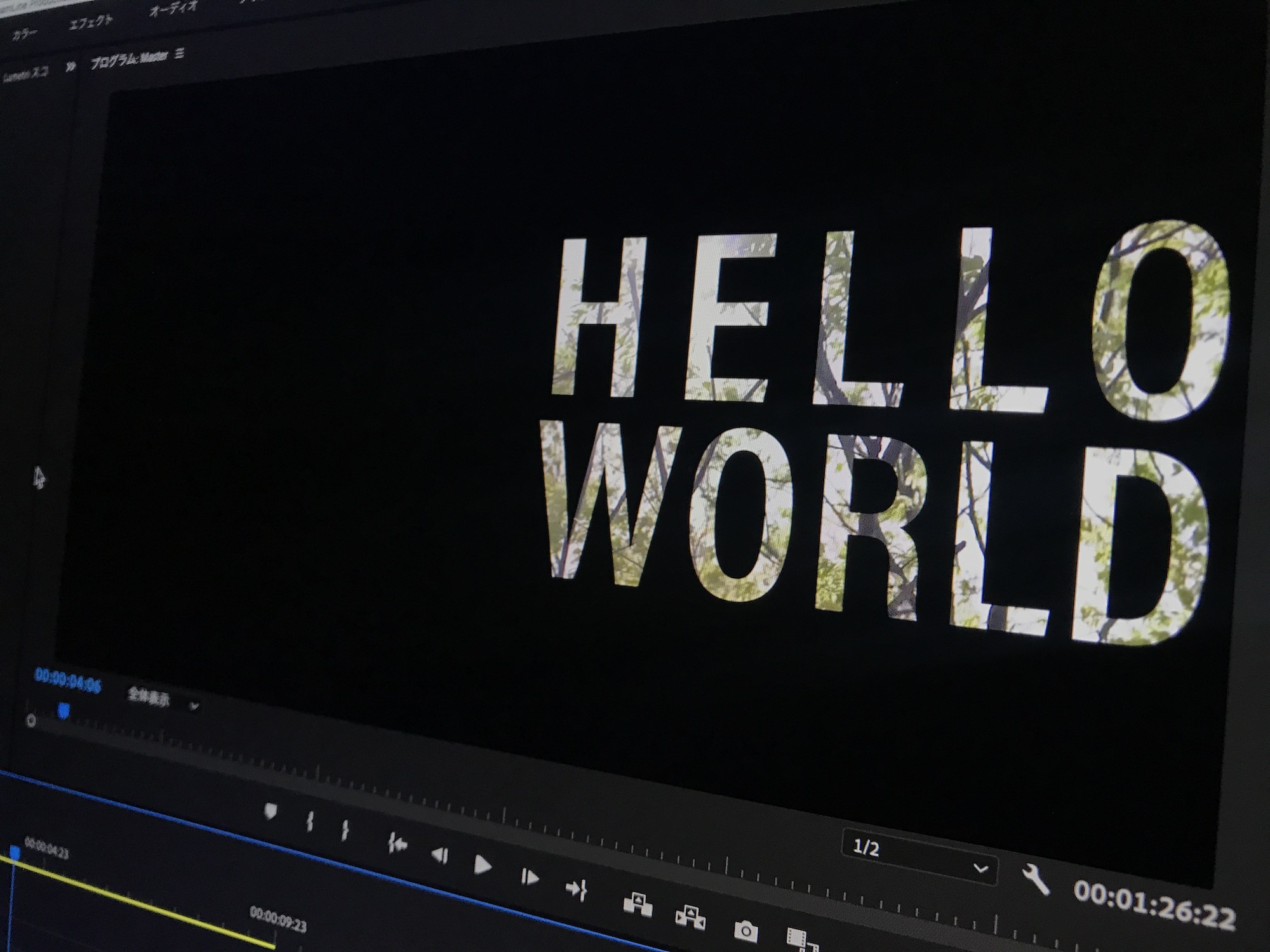Step back one frame
Image resolution: width=1270 pixels, height=952 pixels.
click(x=440, y=856)
